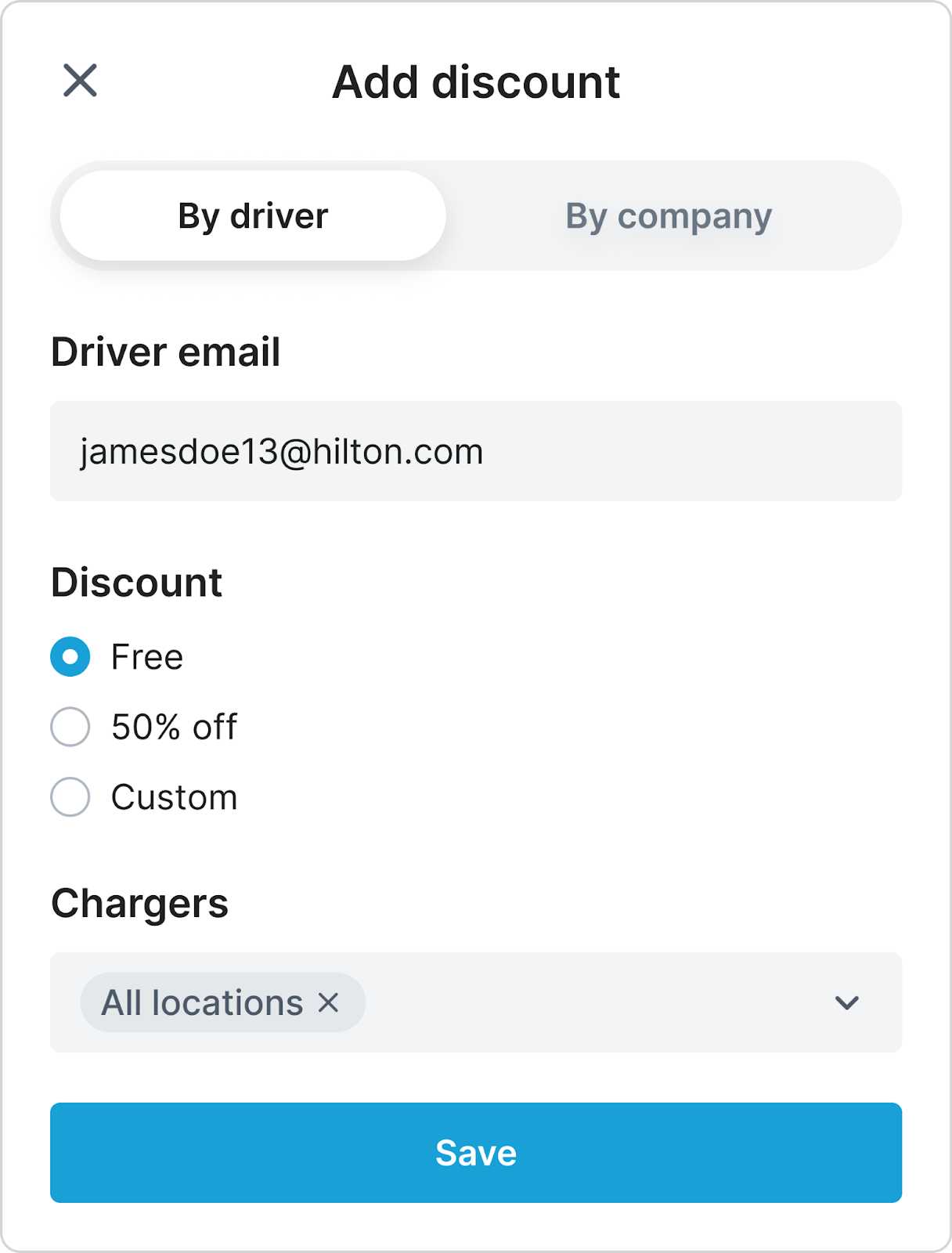Click the Driver email heading
The width and height of the screenshot is (952, 1253).
click(x=166, y=352)
